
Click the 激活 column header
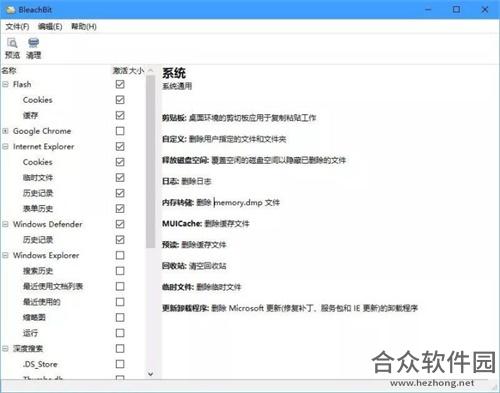pyautogui.click(x=120, y=71)
